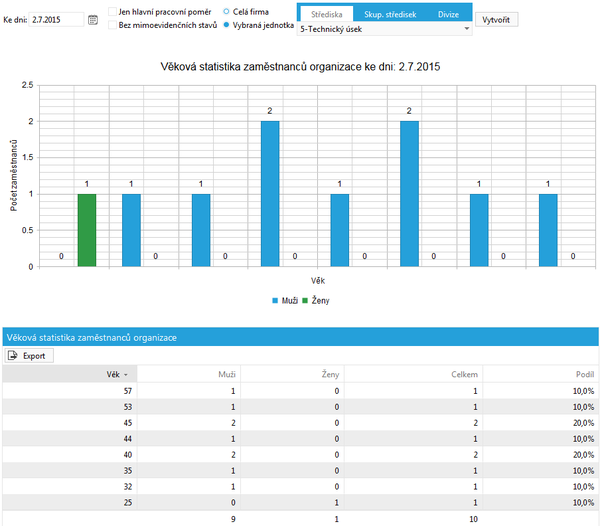Select the table row for age 32
The width and height of the screenshot is (600, 526).
tap(300, 486)
